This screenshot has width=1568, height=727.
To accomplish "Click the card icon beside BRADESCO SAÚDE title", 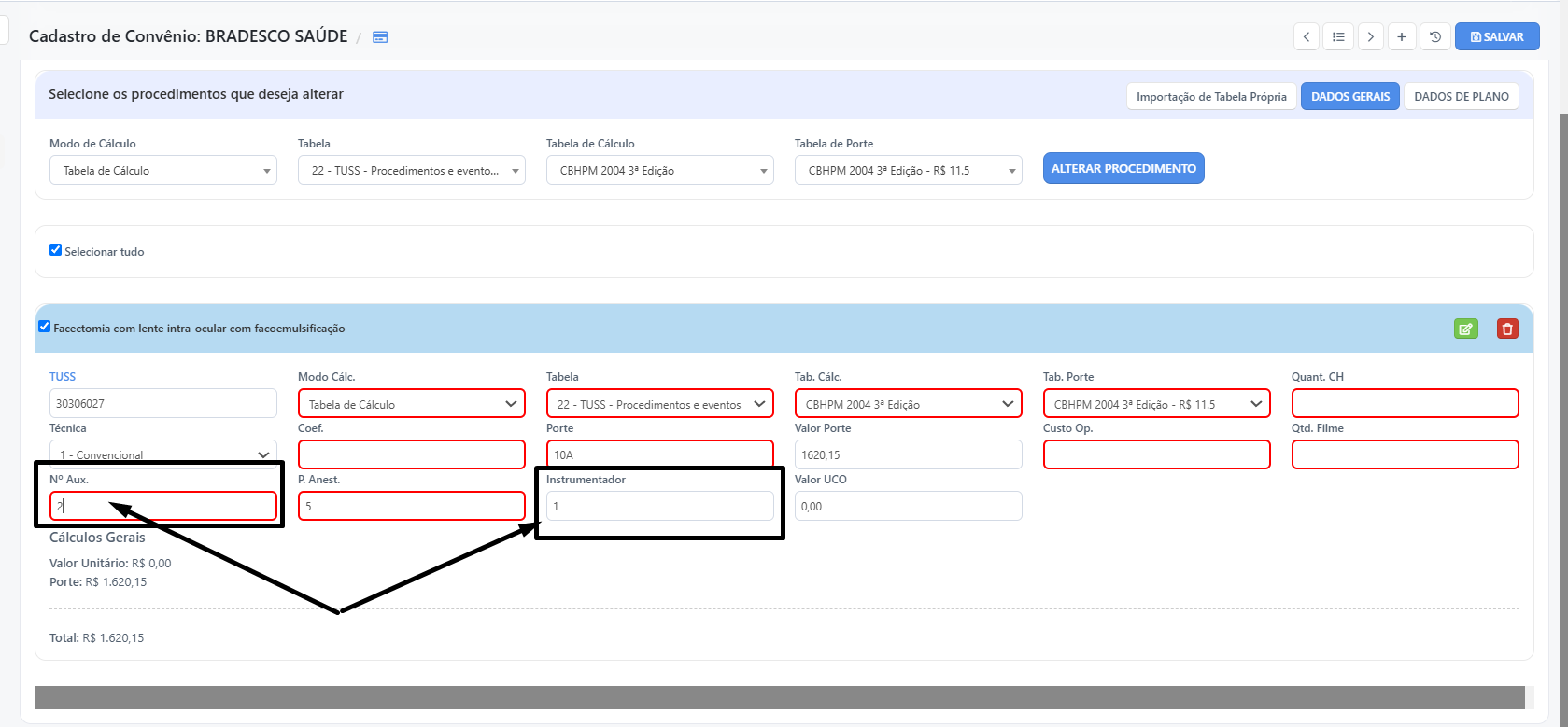I will (380, 37).
